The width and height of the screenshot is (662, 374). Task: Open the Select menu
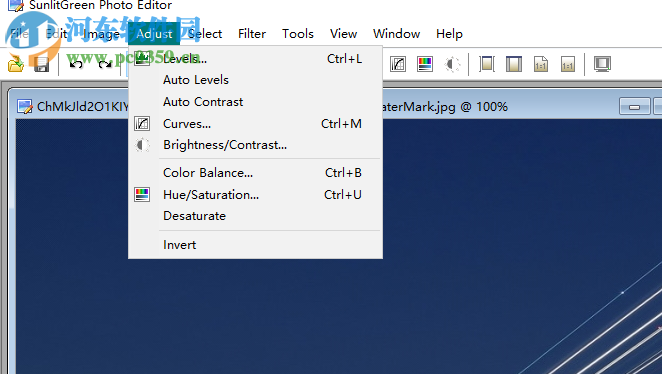click(x=205, y=34)
